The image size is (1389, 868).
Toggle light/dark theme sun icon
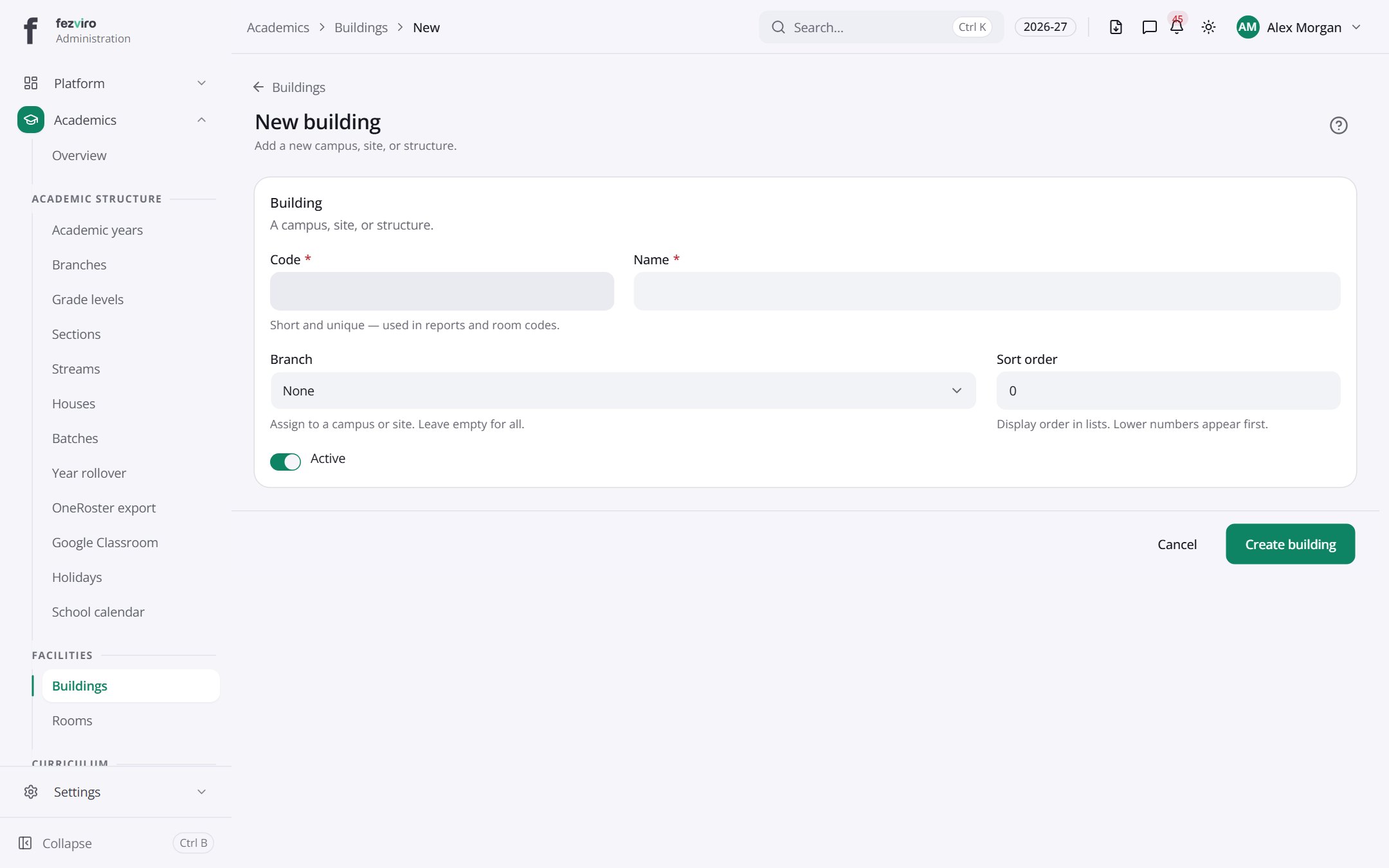1208,27
